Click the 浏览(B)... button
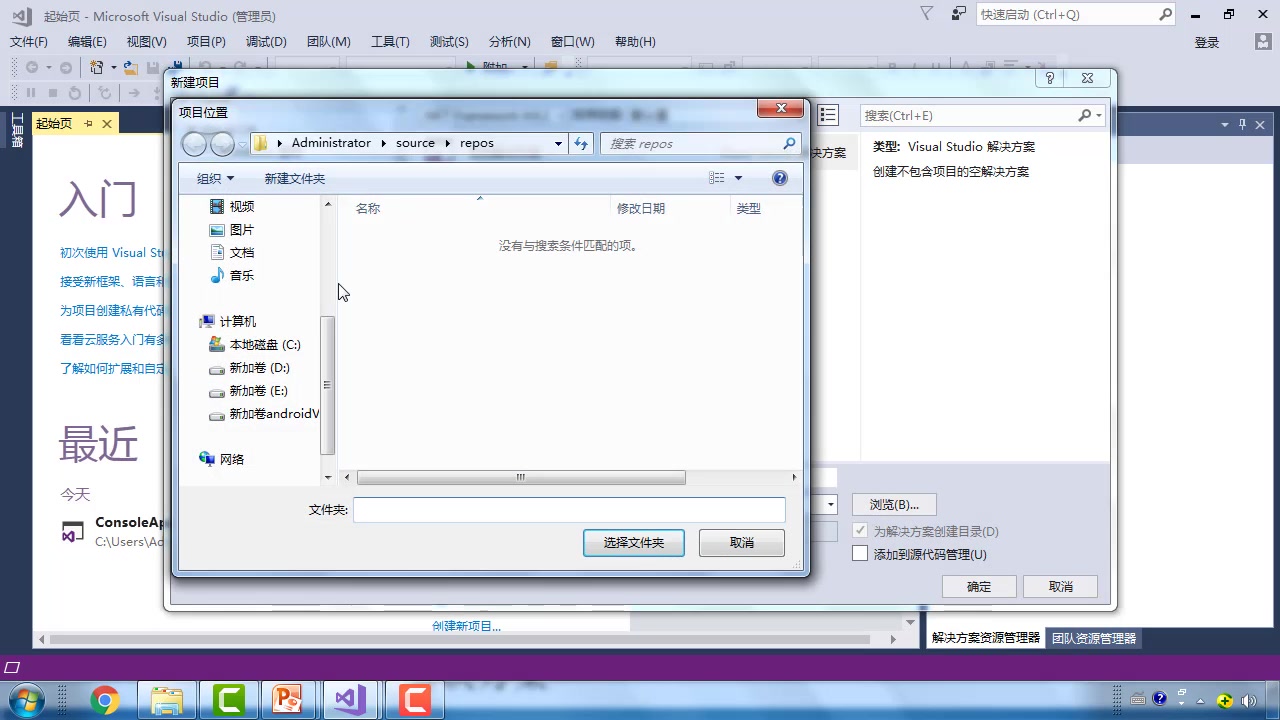Image resolution: width=1280 pixels, height=720 pixels. (x=894, y=505)
